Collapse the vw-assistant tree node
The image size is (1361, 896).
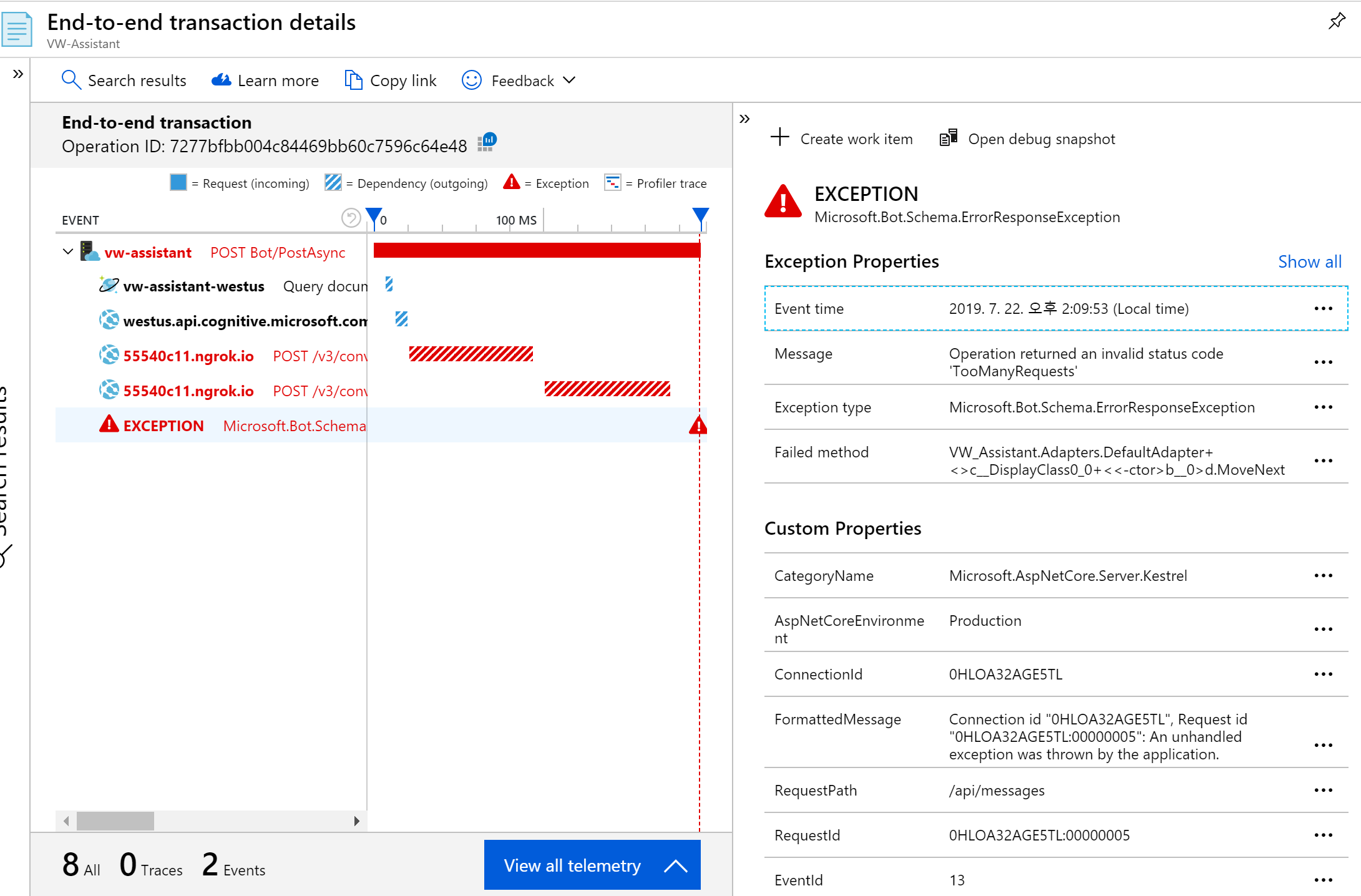pos(68,252)
